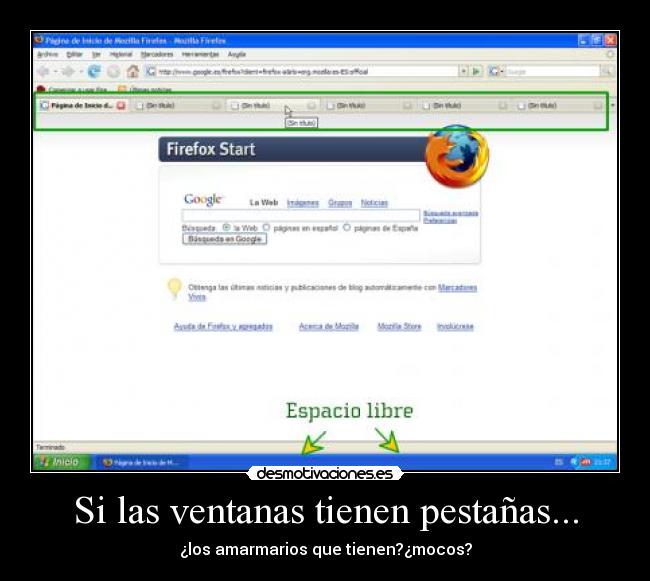Open the Windows Inicio start button

[62, 462]
